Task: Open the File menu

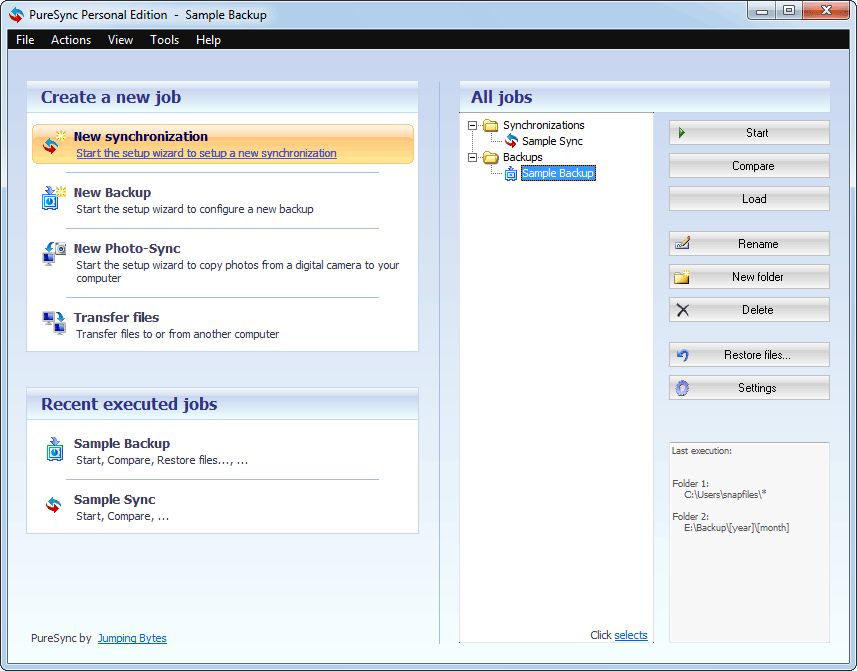Action: point(25,40)
